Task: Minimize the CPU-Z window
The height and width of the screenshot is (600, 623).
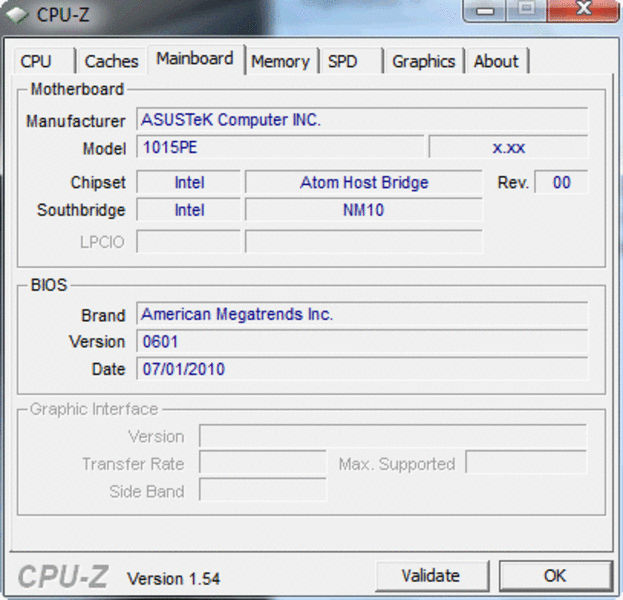Action: (485, 10)
